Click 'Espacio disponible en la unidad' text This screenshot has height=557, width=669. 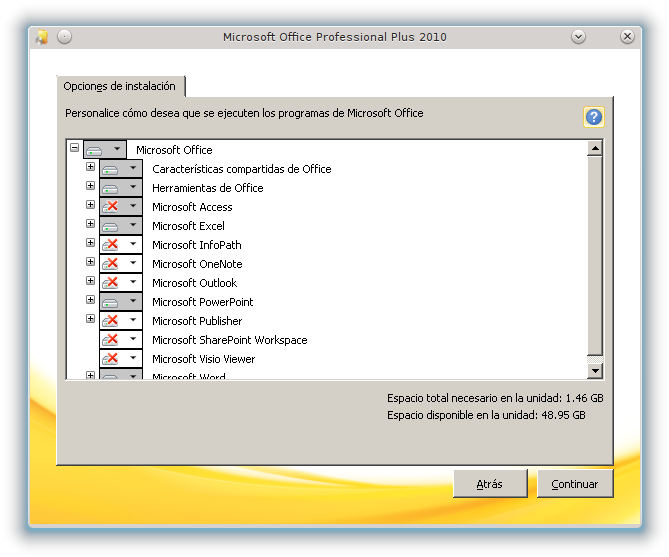click(486, 415)
